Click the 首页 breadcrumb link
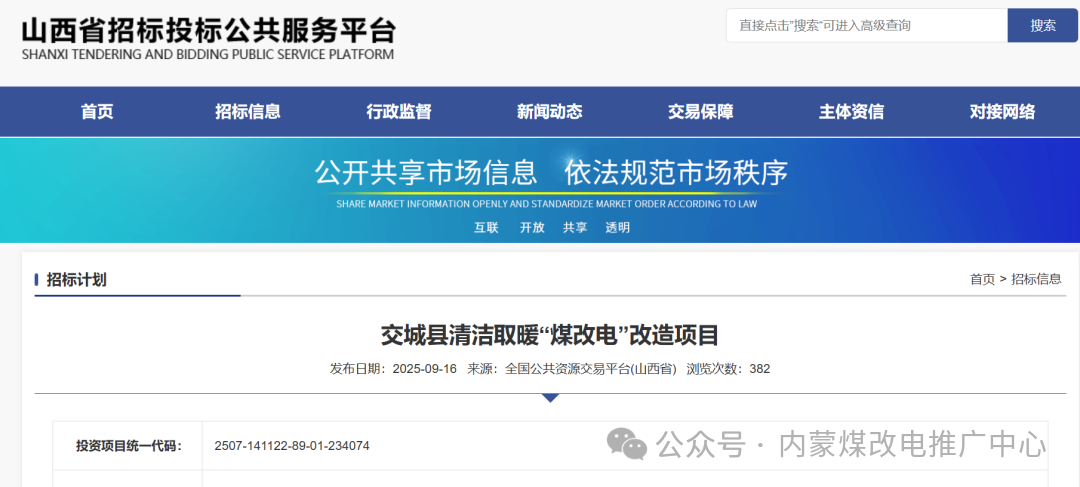This screenshot has height=487, width=1080. click(x=982, y=279)
